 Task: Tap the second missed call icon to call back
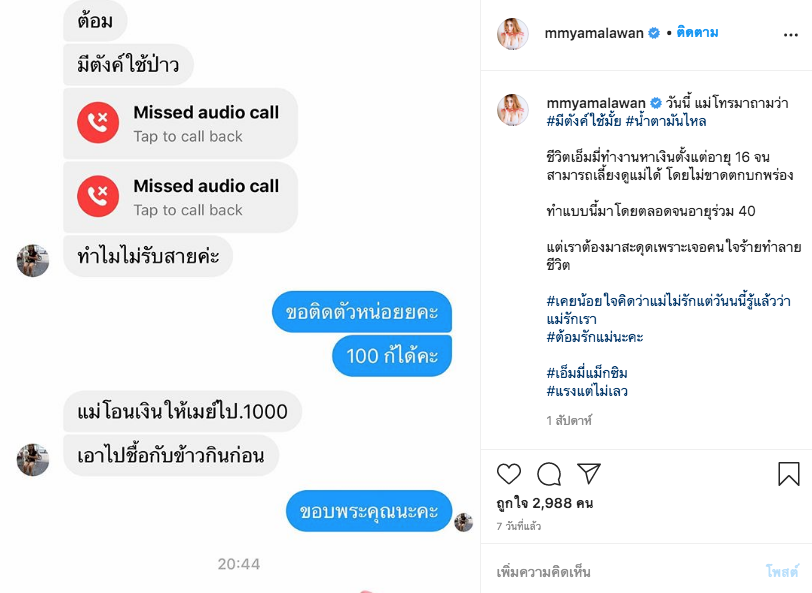tap(98, 196)
